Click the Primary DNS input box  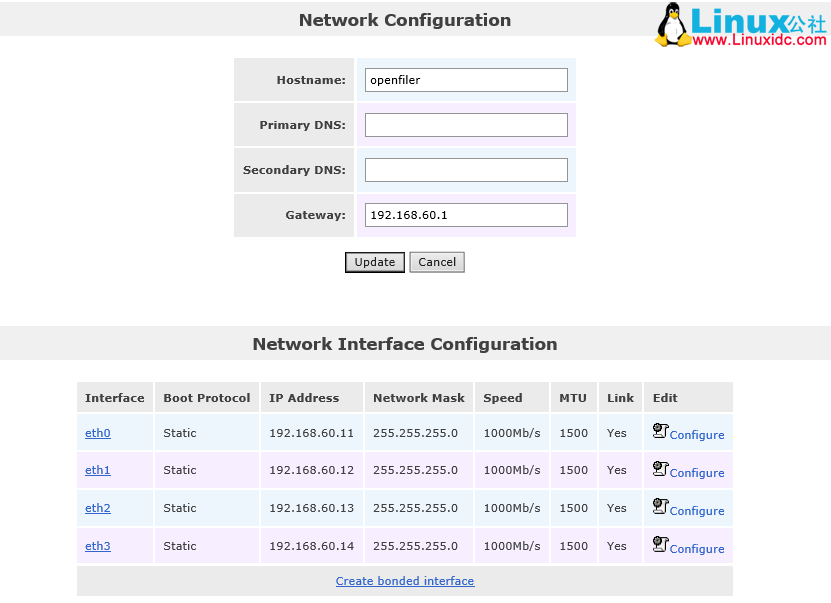pyautogui.click(x=466, y=125)
